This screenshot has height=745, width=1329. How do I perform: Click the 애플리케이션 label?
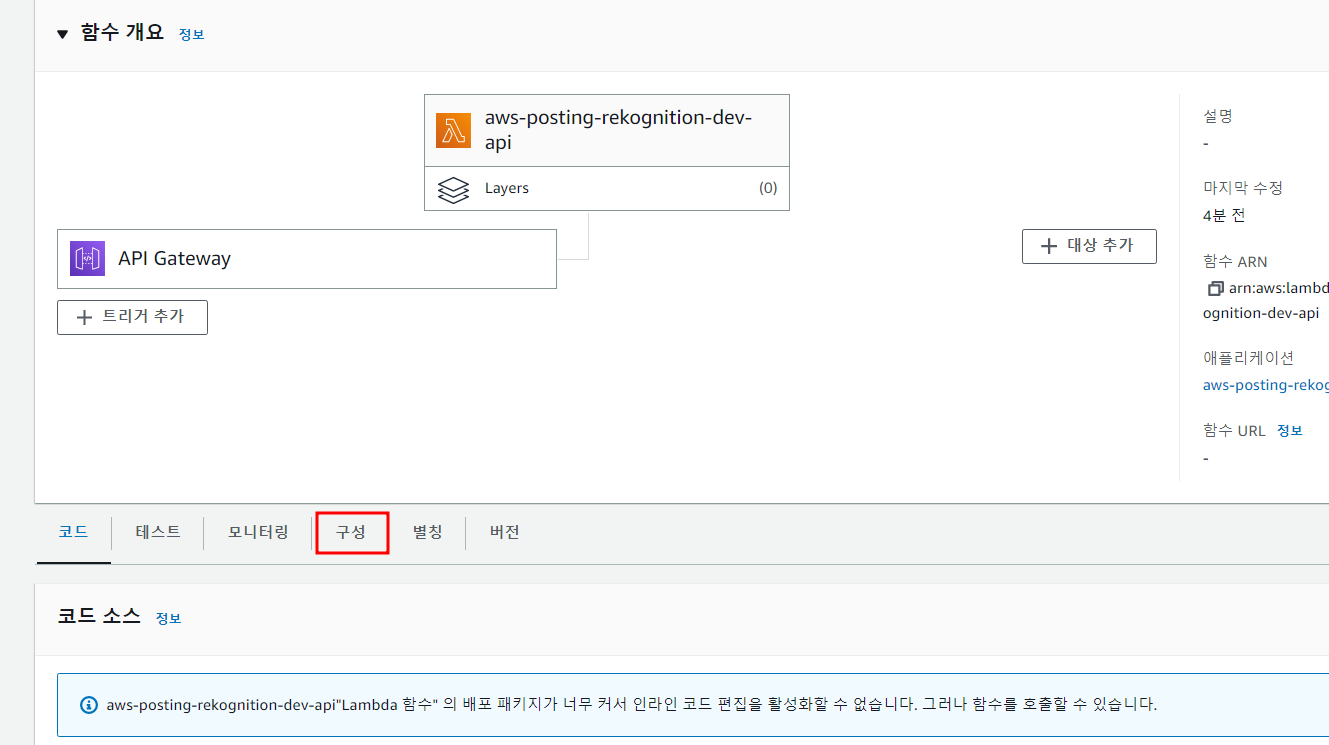(x=1248, y=358)
